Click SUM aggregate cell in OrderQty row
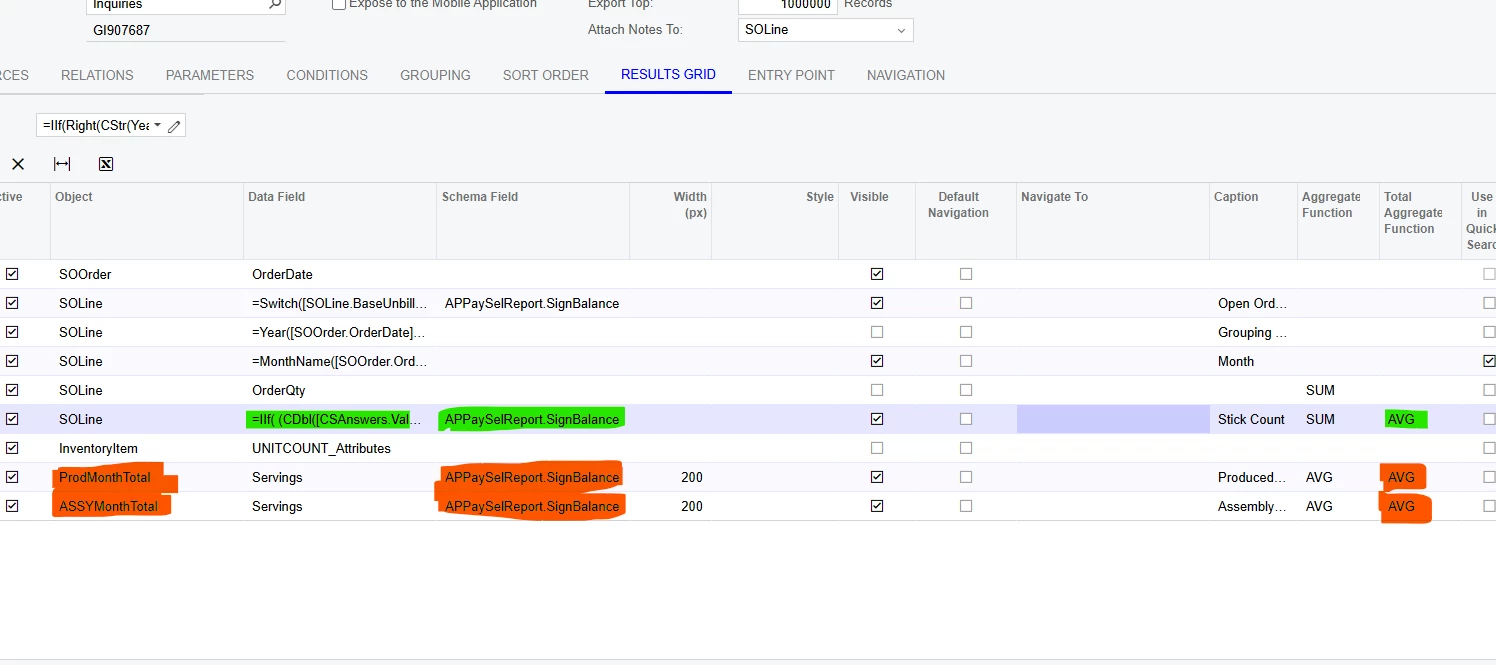The height and width of the screenshot is (665, 1496). point(1338,390)
